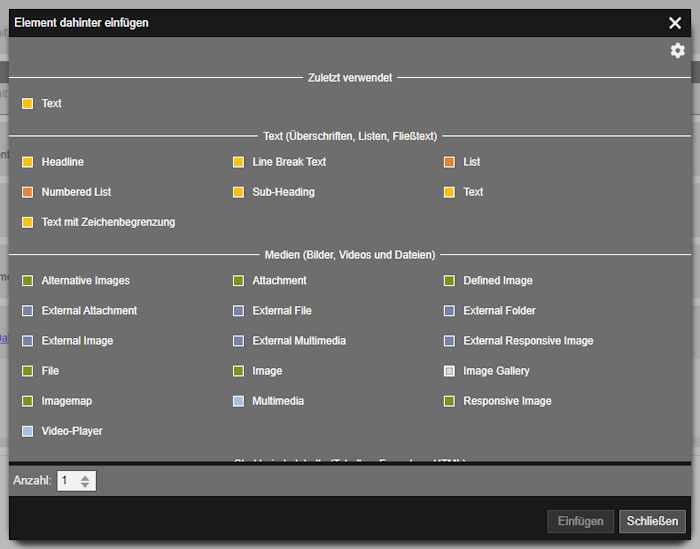Select the Video-Player element icon
Viewport: 700px width, 549px height.
pos(28,431)
